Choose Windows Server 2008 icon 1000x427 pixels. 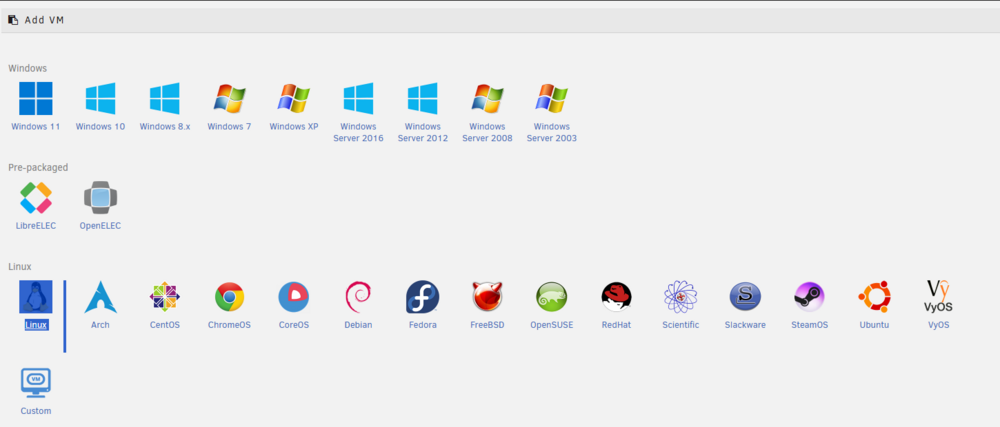tap(487, 98)
